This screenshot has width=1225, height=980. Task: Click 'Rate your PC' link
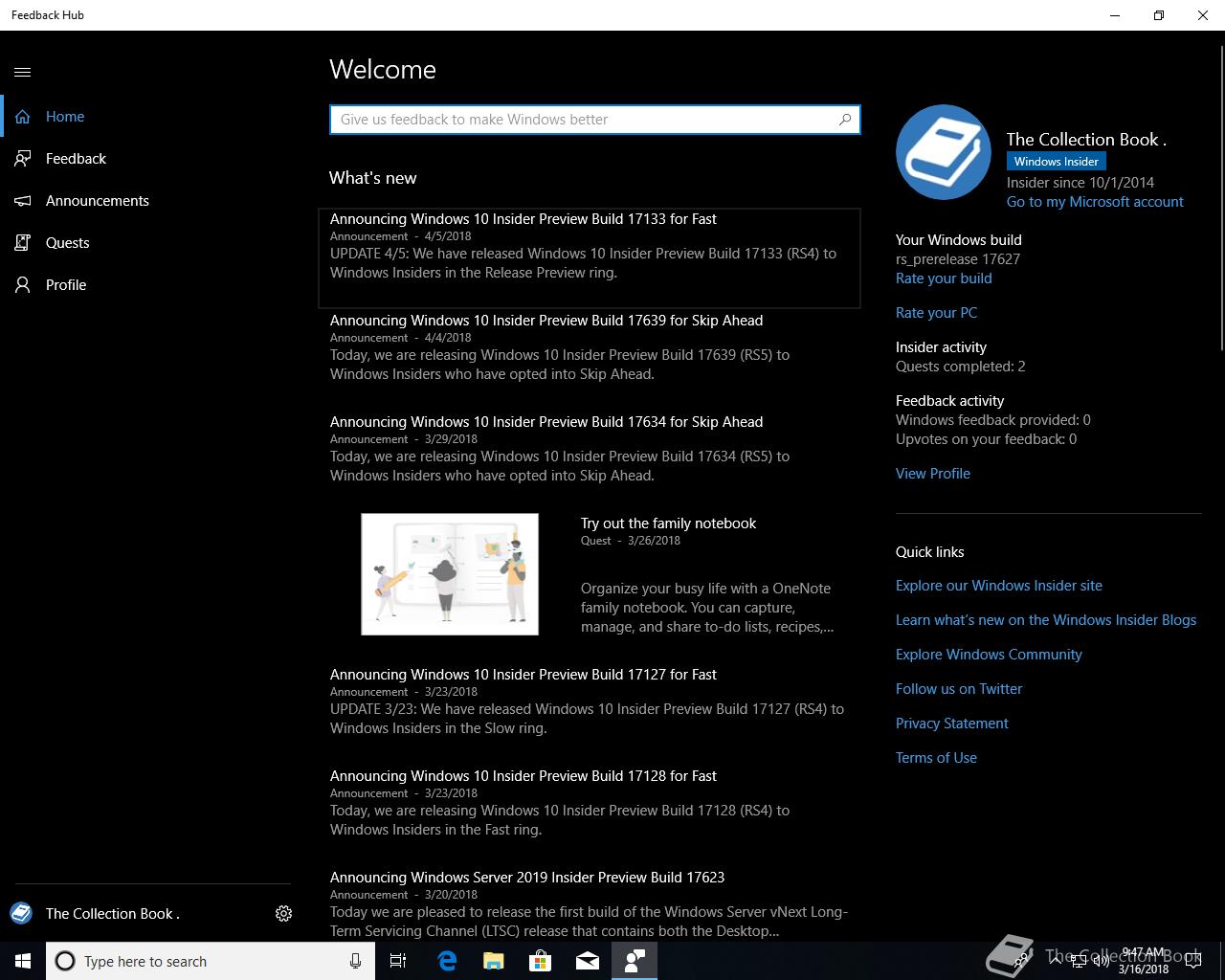(x=936, y=313)
